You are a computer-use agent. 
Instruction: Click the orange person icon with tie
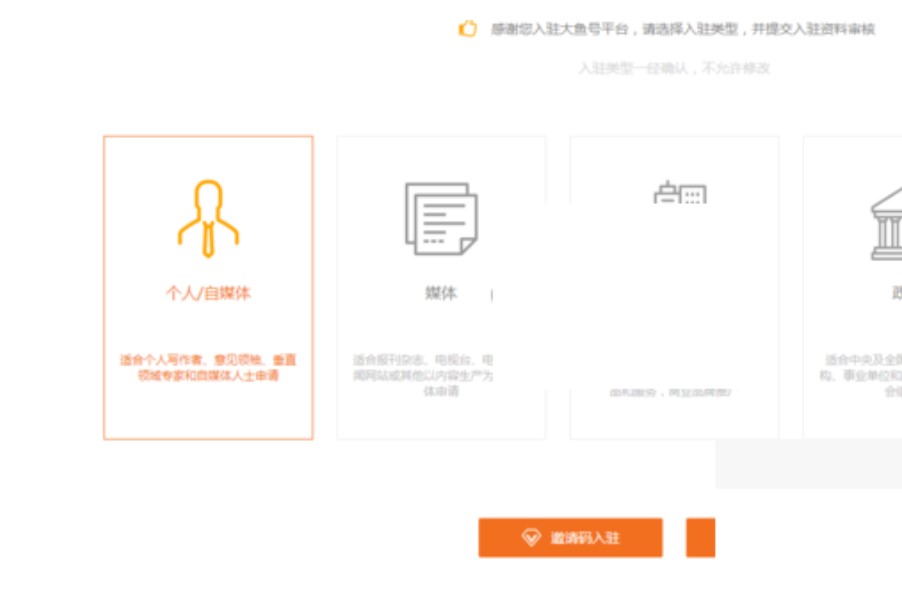[208, 218]
